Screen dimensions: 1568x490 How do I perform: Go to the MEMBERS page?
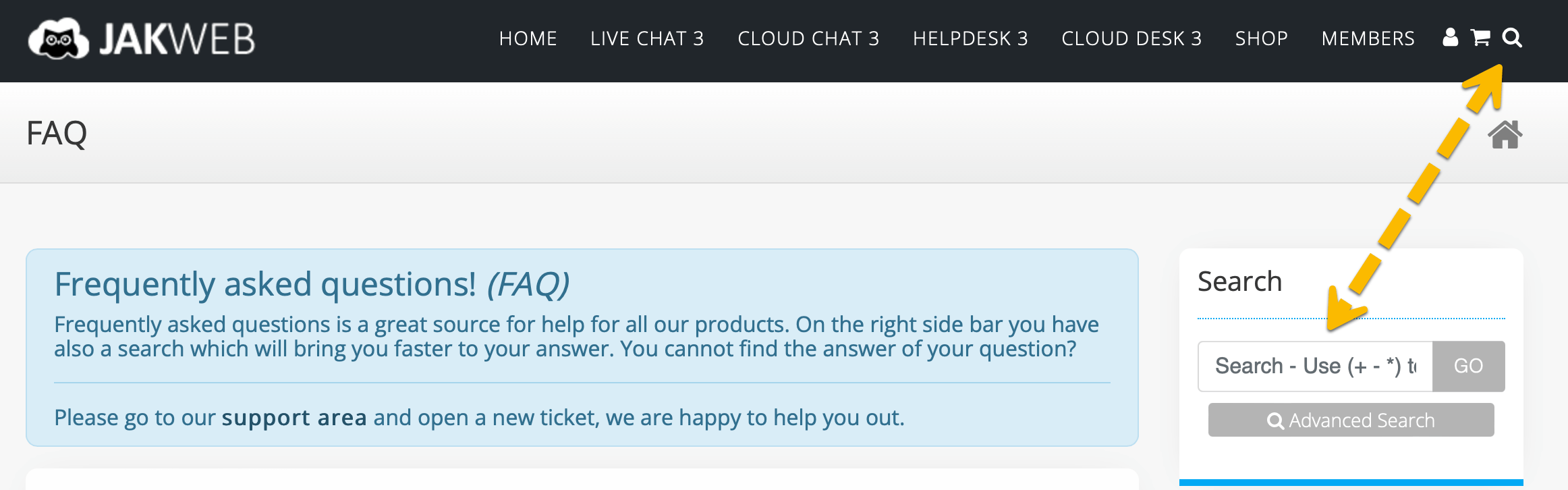pyautogui.click(x=1368, y=38)
